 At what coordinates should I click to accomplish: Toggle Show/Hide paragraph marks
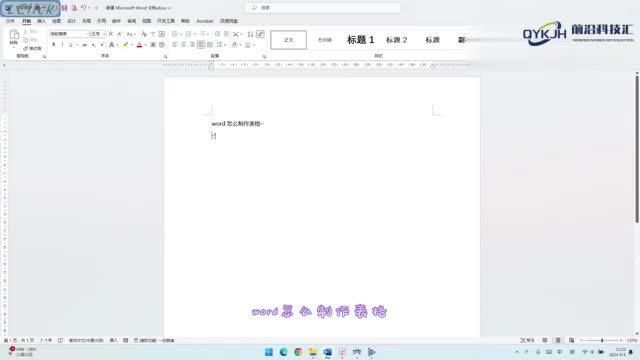(x=260, y=34)
